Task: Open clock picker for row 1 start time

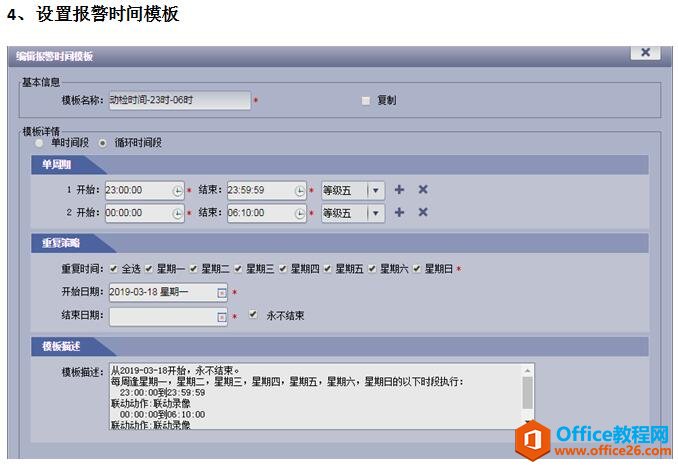Action: 177,191
